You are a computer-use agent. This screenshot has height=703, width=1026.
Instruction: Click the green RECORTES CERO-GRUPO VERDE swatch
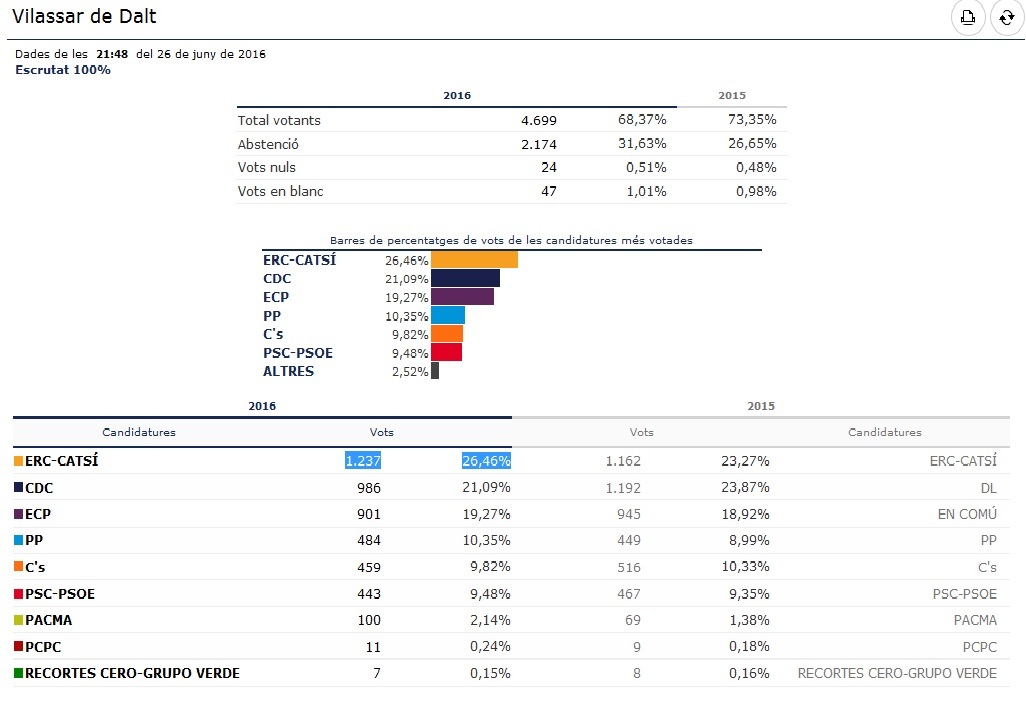[x=18, y=673]
